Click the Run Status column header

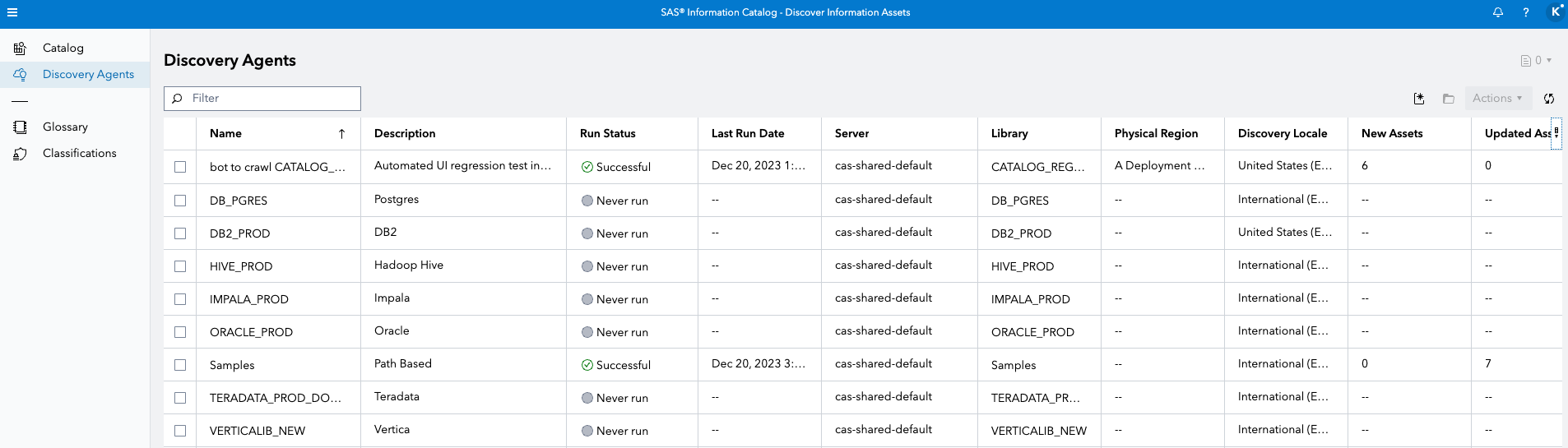607,134
